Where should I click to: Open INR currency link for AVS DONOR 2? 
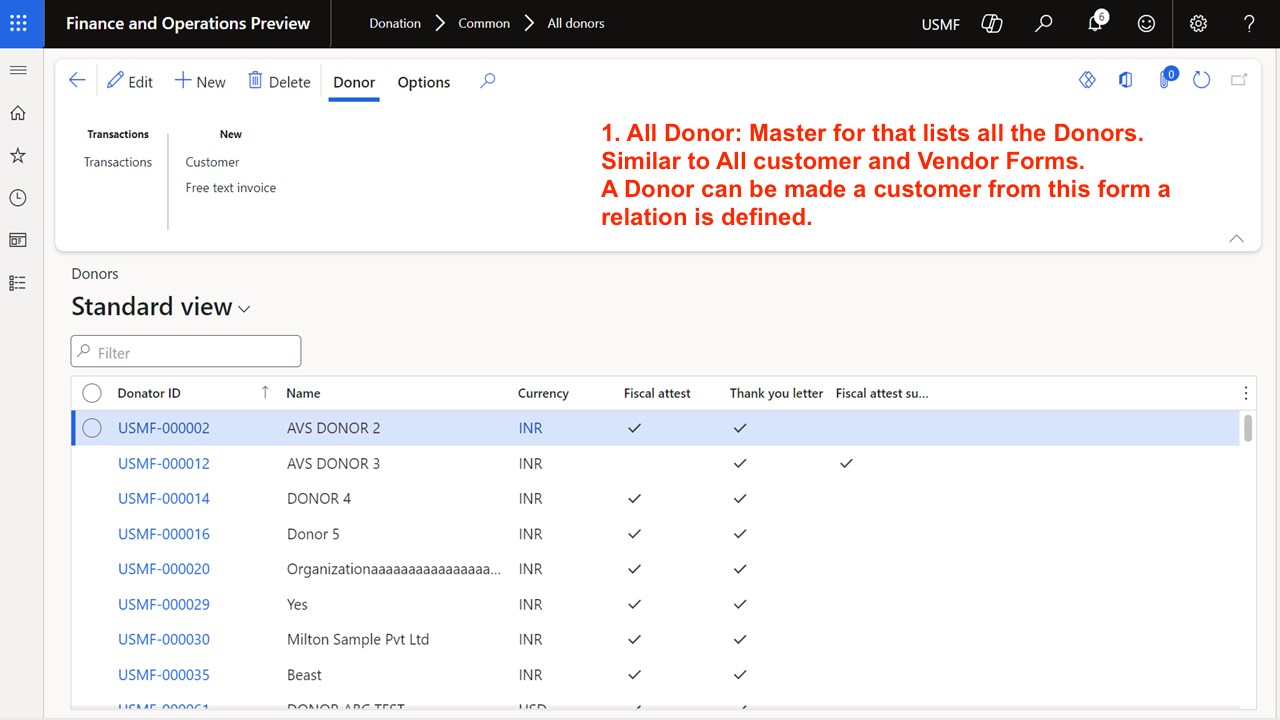pos(531,428)
